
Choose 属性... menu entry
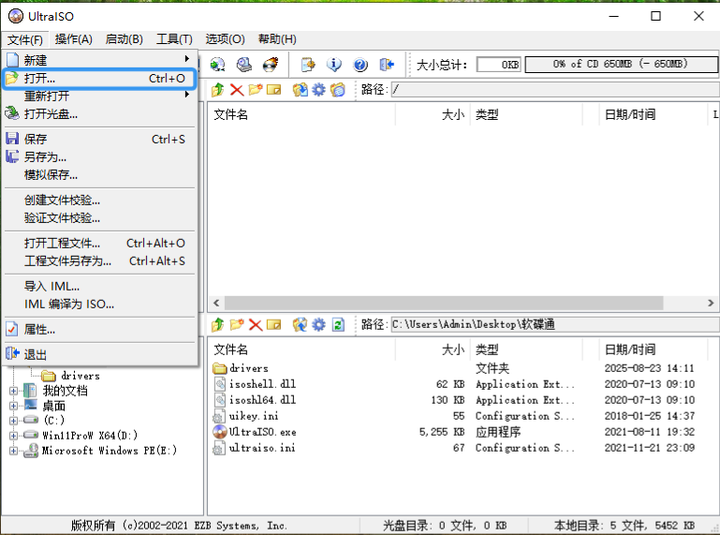pyautogui.click(x=100, y=330)
